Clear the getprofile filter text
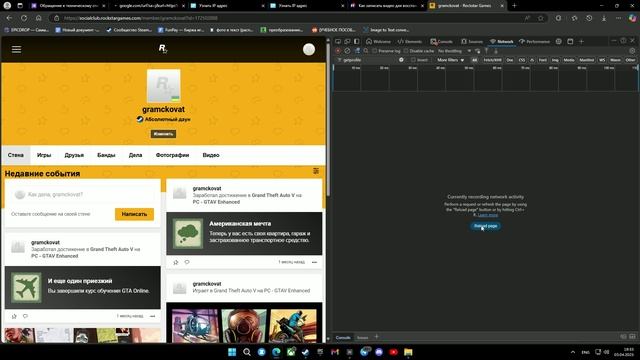 (401, 60)
